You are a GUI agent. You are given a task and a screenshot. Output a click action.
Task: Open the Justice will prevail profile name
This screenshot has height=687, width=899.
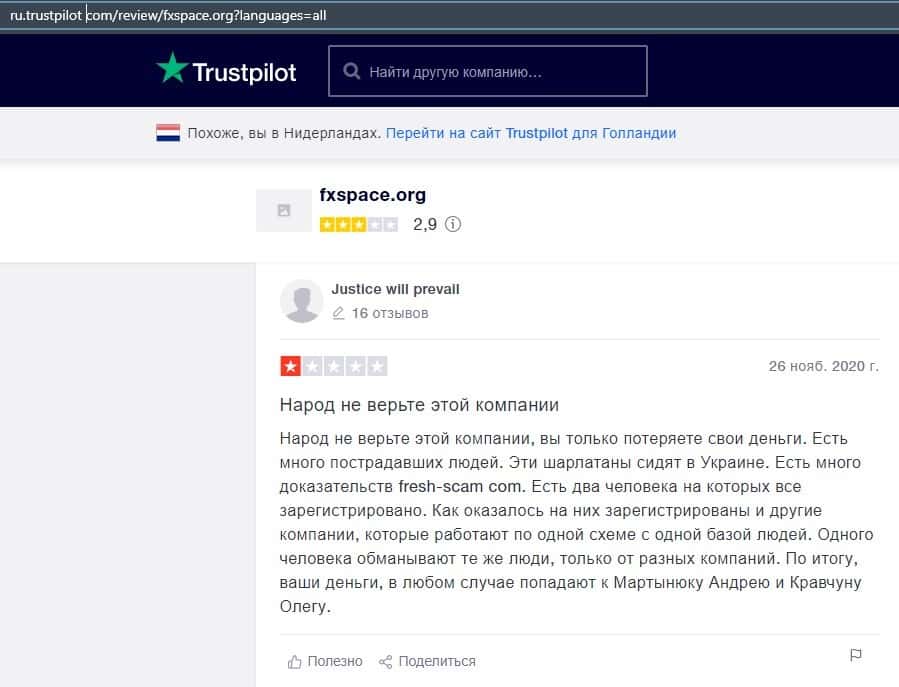[x=395, y=289]
